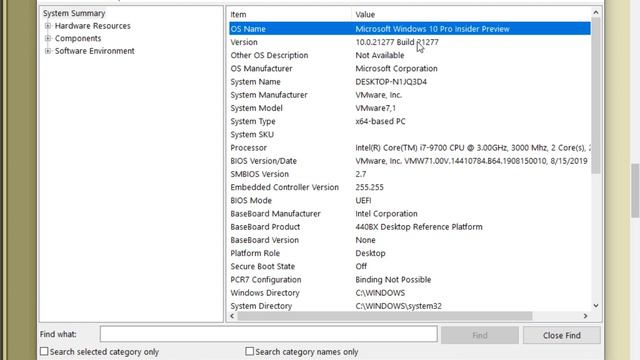Image resolution: width=640 pixels, height=360 pixels.
Task: Click the Binding Not Possible value
Action: (x=393, y=280)
